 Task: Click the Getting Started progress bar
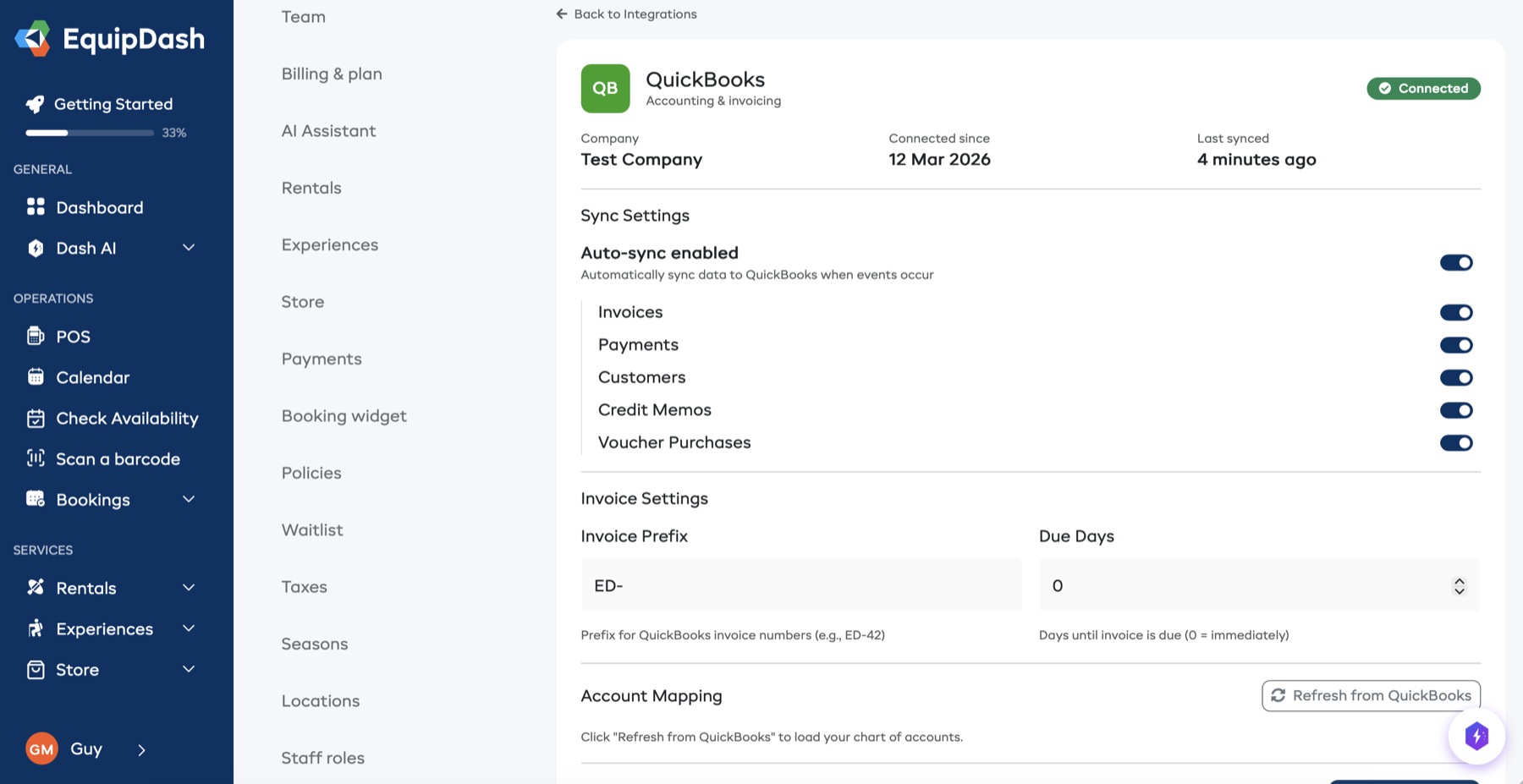(x=88, y=132)
